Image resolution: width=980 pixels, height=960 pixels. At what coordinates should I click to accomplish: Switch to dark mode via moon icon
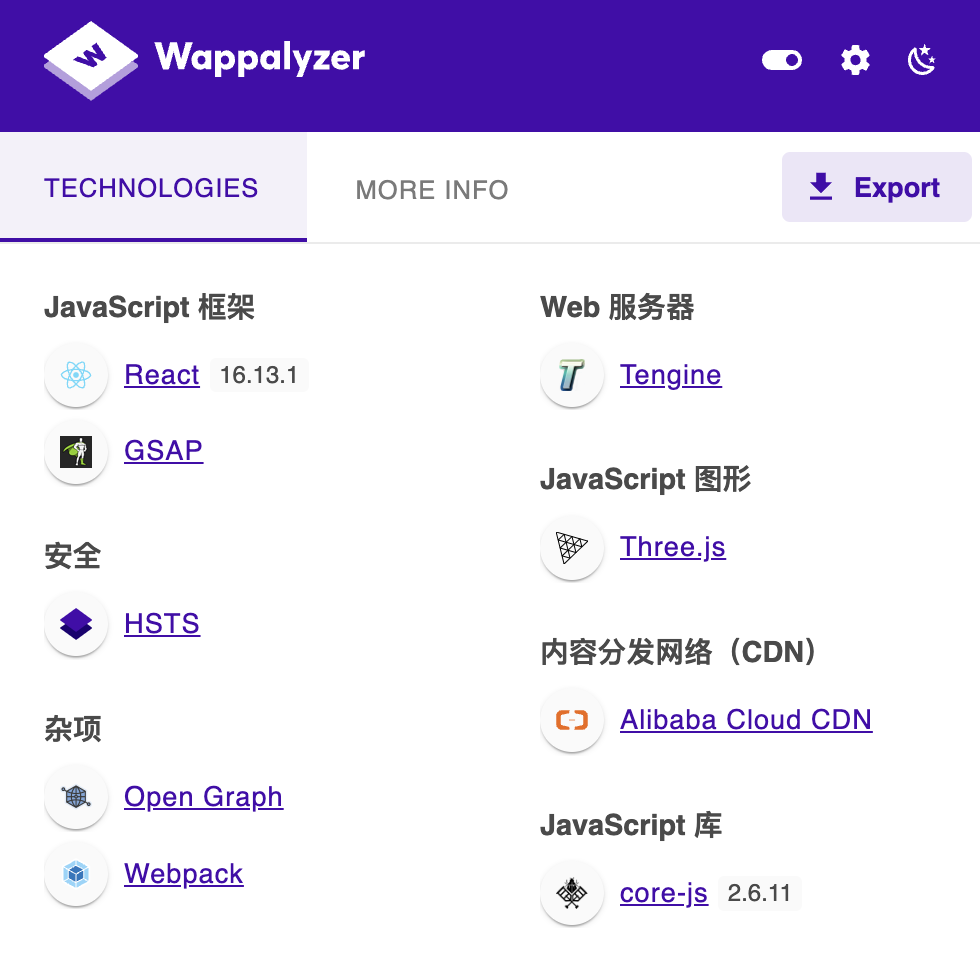point(922,60)
